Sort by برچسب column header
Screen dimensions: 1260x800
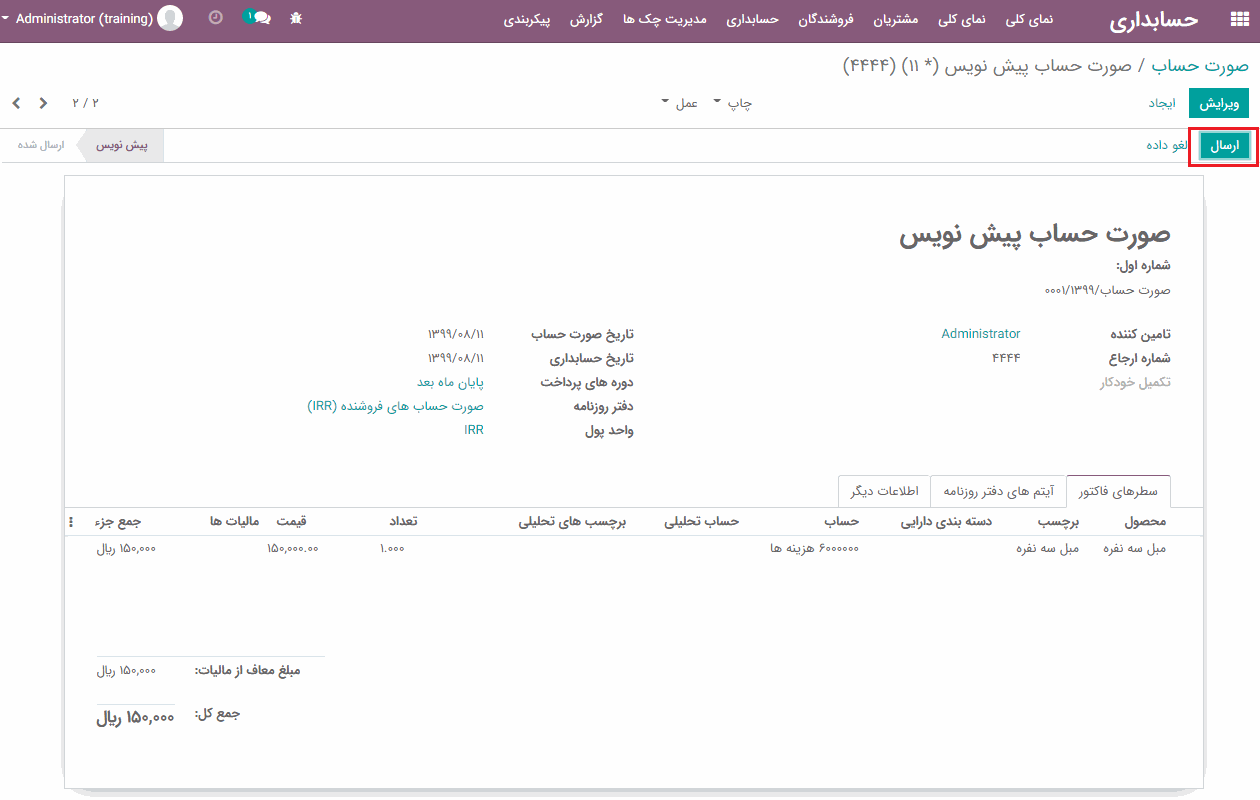(1058, 521)
